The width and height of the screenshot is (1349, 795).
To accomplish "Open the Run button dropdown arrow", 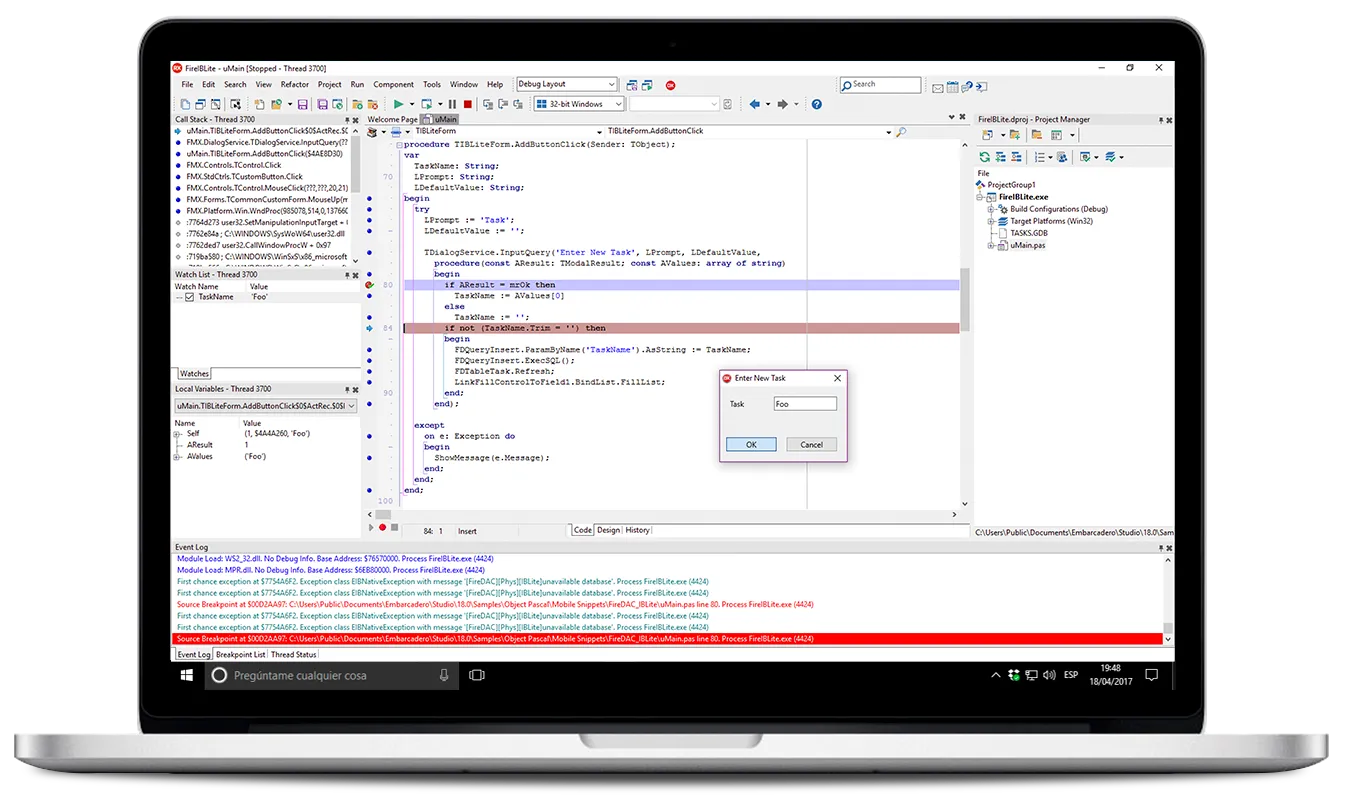I will (x=411, y=104).
